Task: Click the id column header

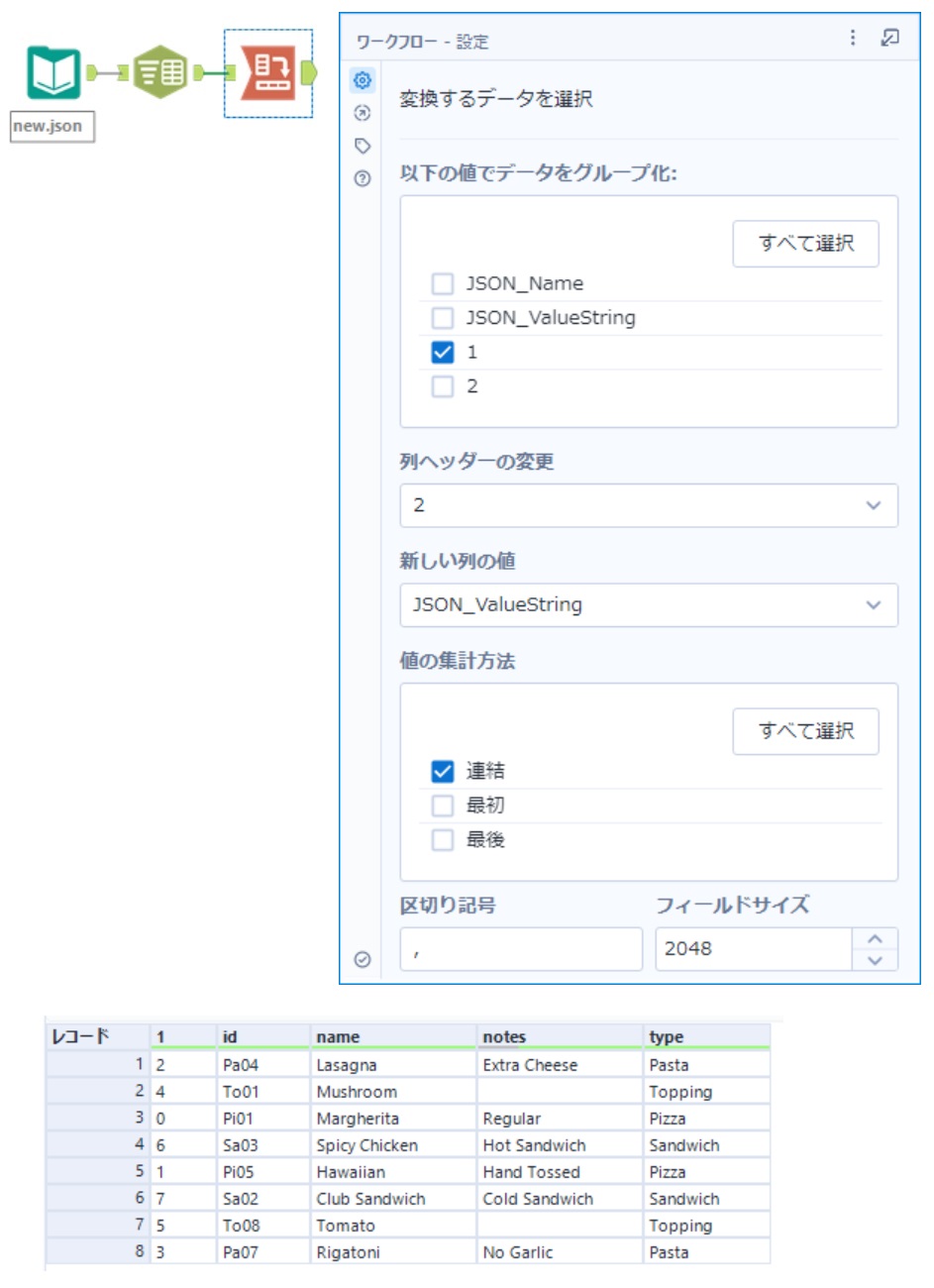Action: click(x=263, y=1036)
